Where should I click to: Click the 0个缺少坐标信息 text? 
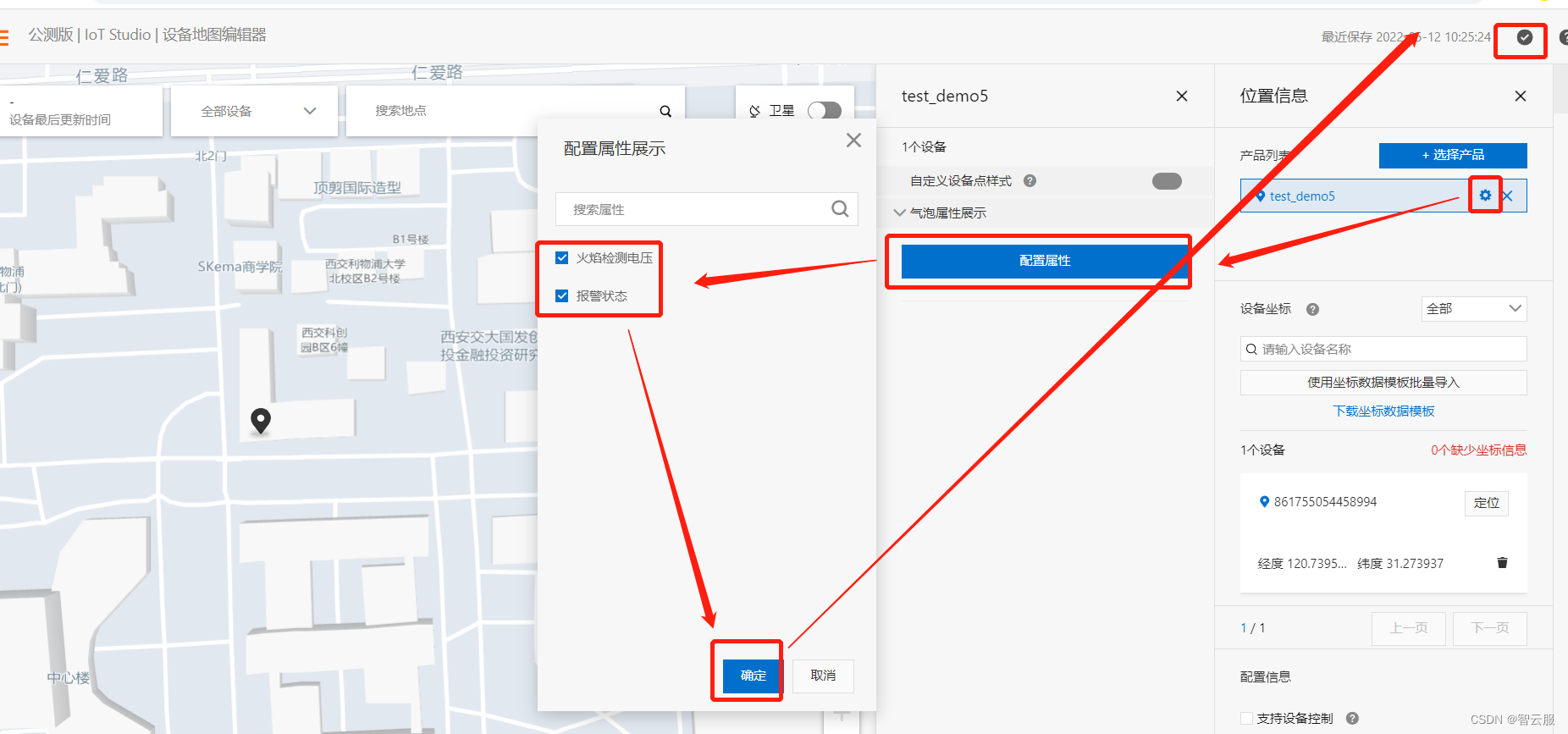(1478, 450)
